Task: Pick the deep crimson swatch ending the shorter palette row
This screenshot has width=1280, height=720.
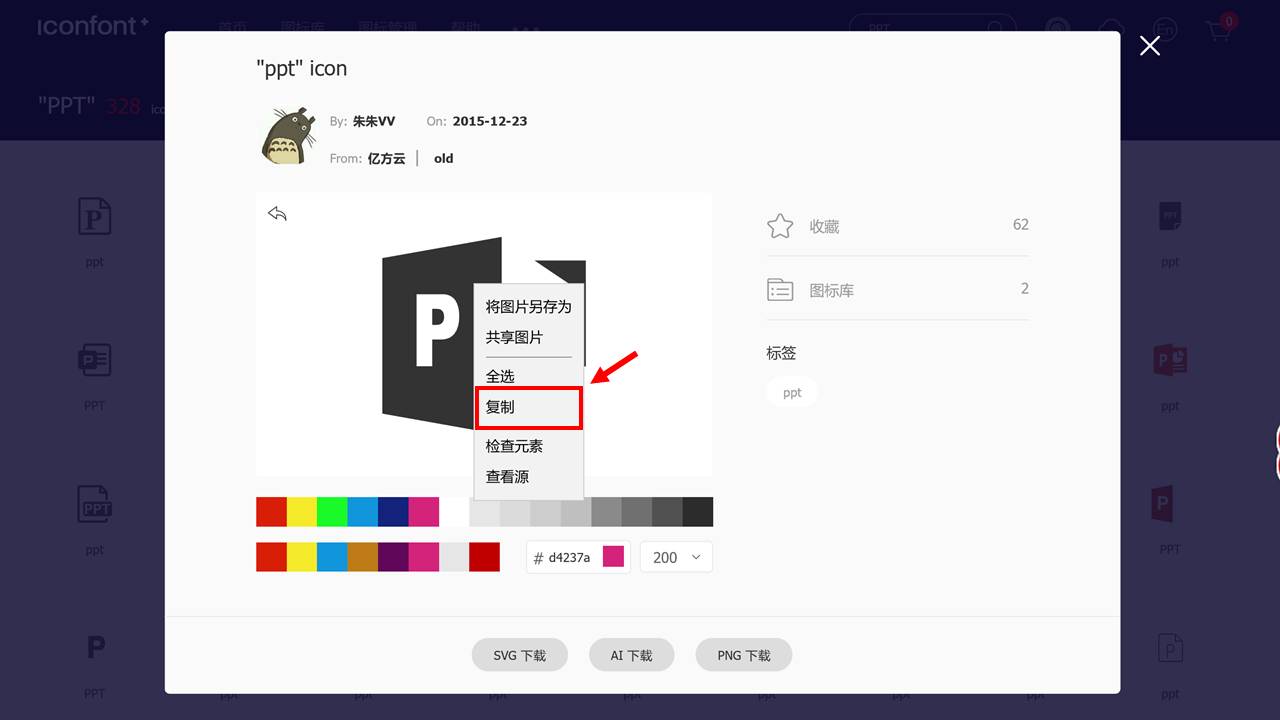Action: tap(484, 557)
